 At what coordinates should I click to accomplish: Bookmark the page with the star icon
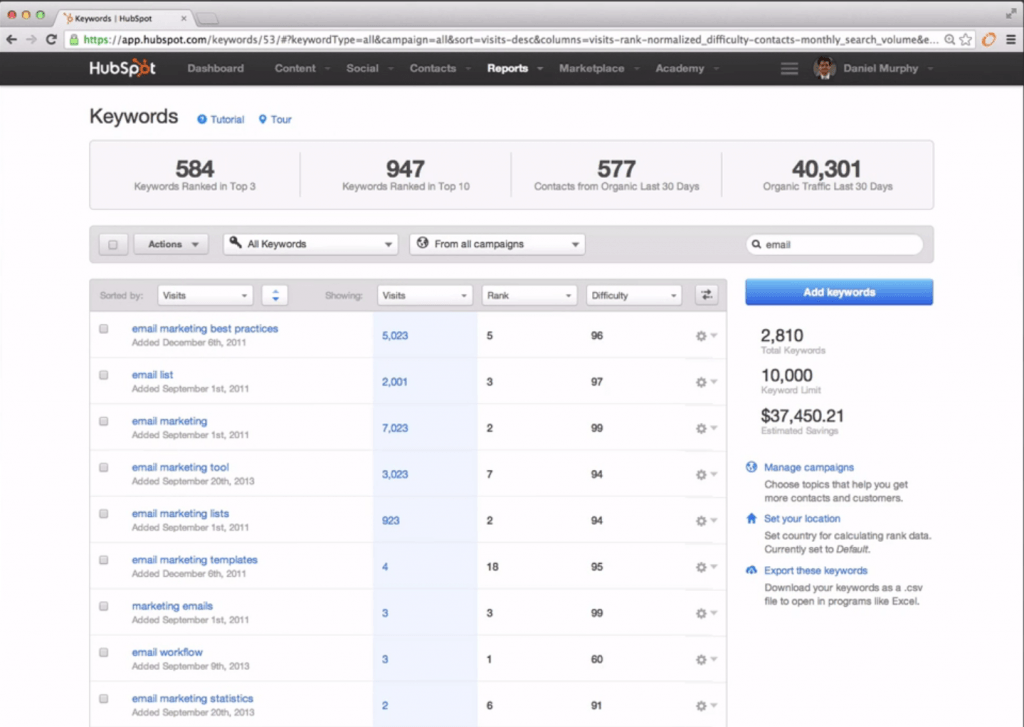click(x=966, y=40)
